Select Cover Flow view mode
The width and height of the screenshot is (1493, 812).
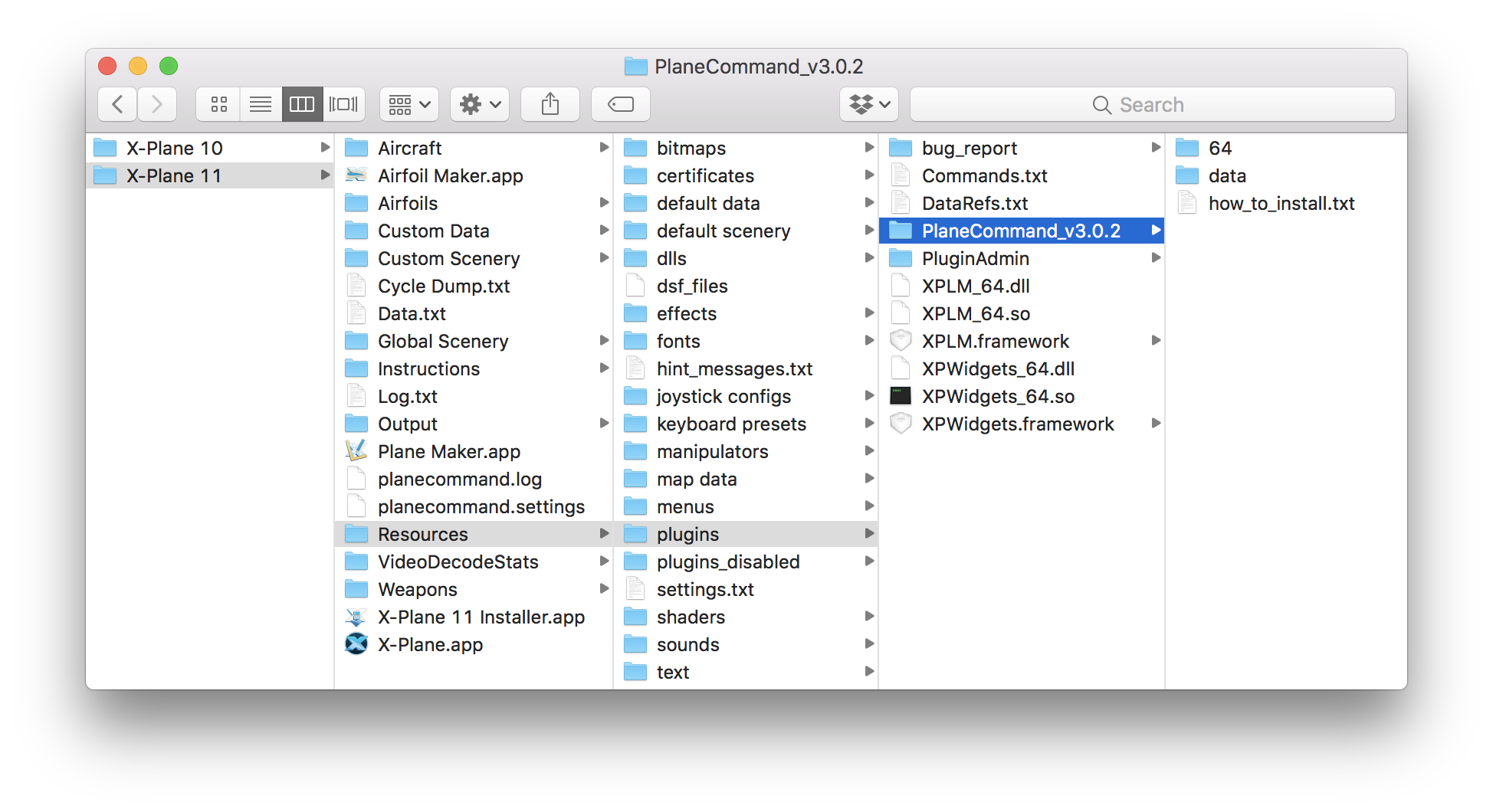(x=343, y=104)
